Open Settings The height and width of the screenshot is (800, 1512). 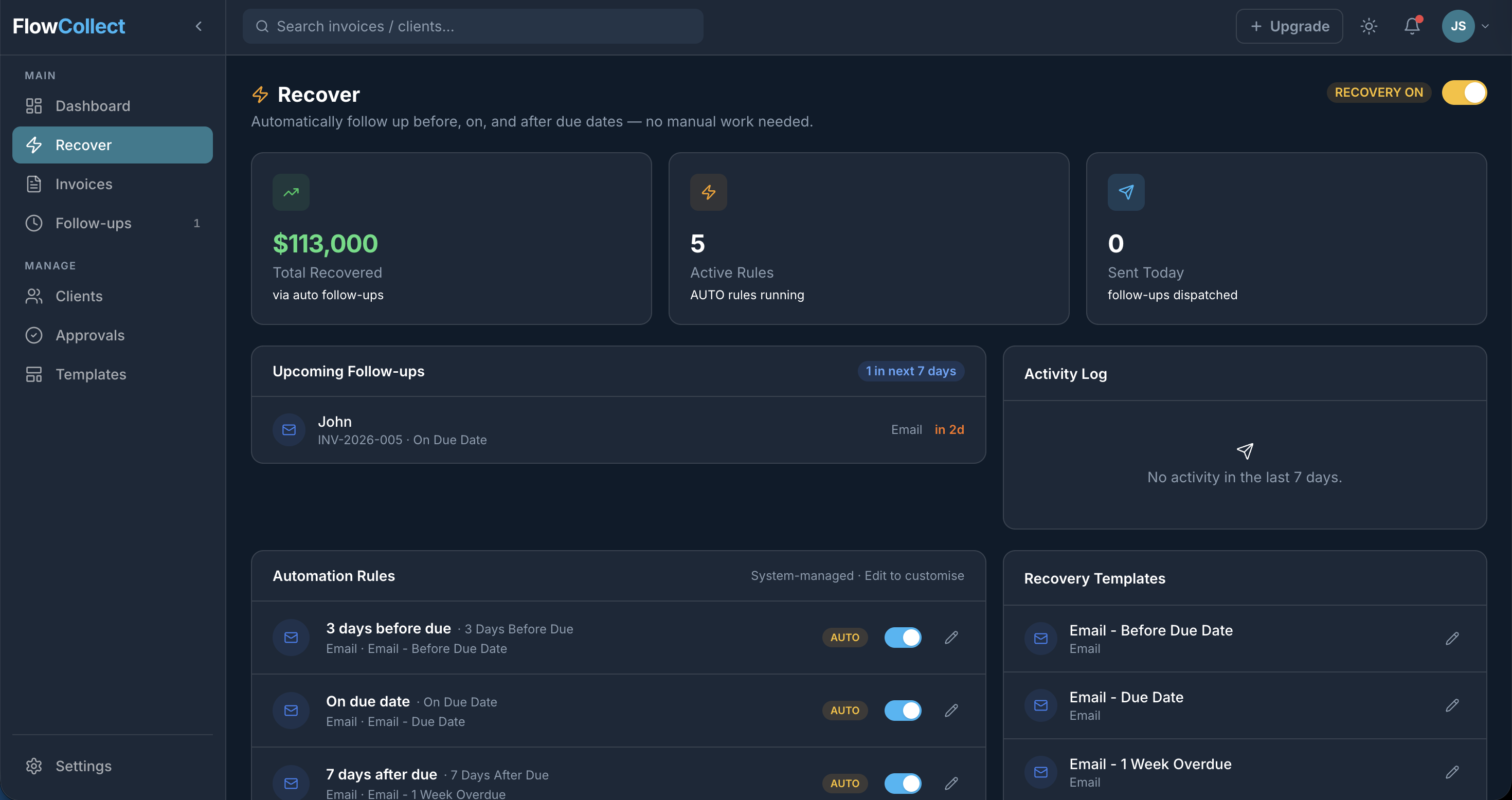[112, 766]
